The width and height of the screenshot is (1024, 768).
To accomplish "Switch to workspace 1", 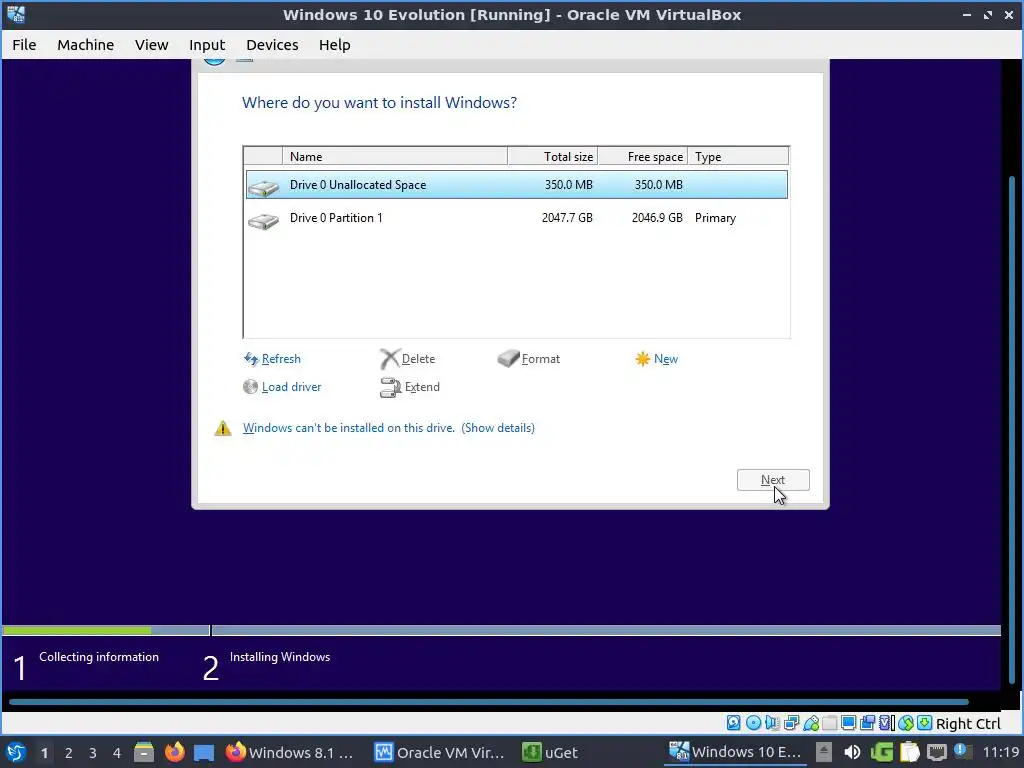I will [44, 753].
